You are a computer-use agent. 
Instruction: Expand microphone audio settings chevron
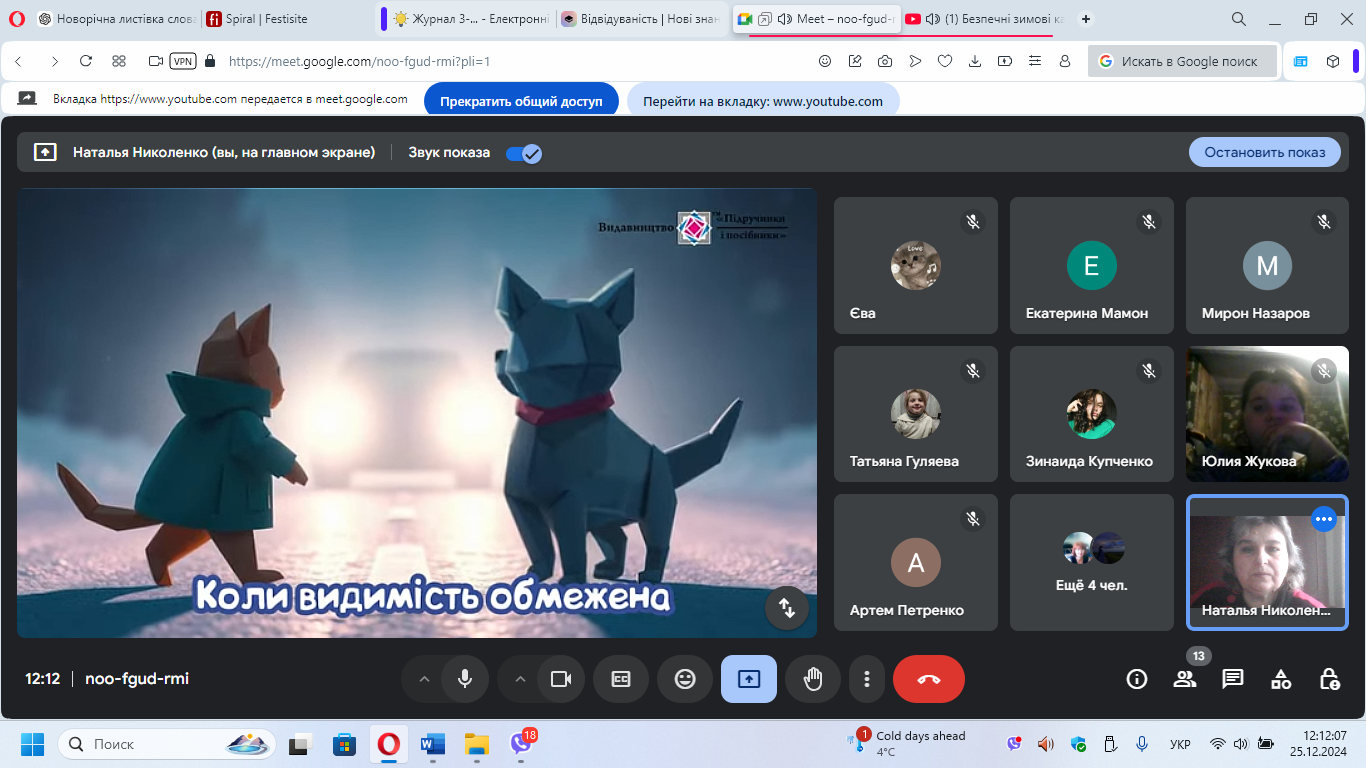pyautogui.click(x=424, y=679)
